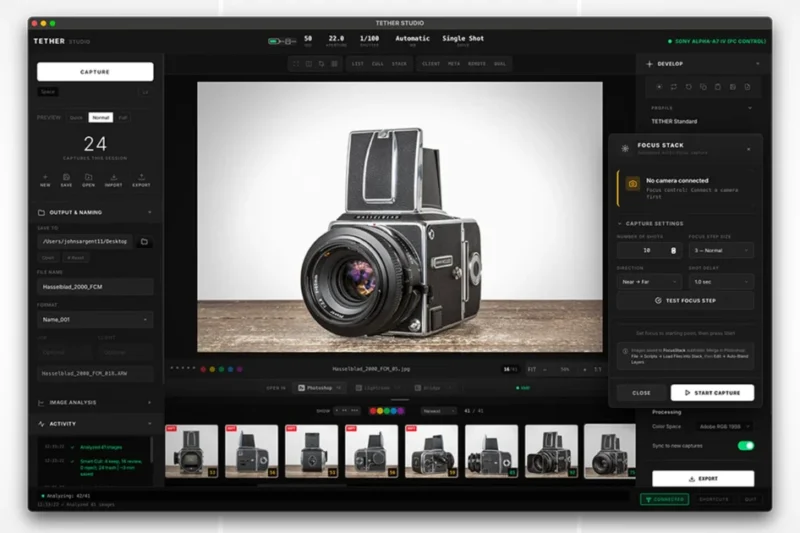Click the Export icon under capture counter
The width and height of the screenshot is (800, 533).
(141, 177)
